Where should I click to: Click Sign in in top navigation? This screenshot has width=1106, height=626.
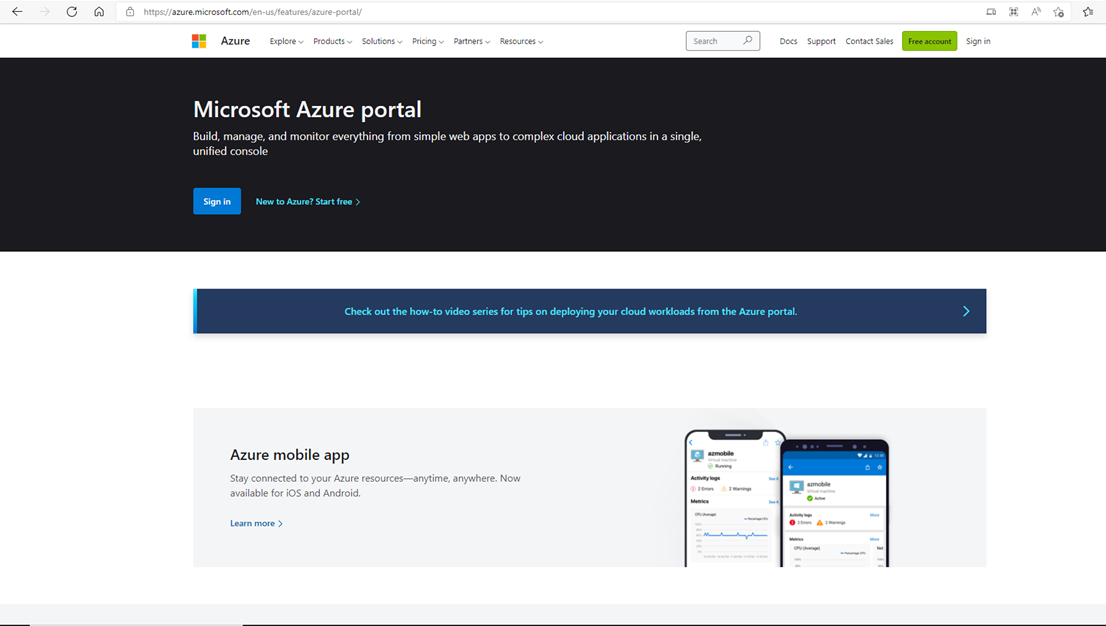[x=978, y=41]
